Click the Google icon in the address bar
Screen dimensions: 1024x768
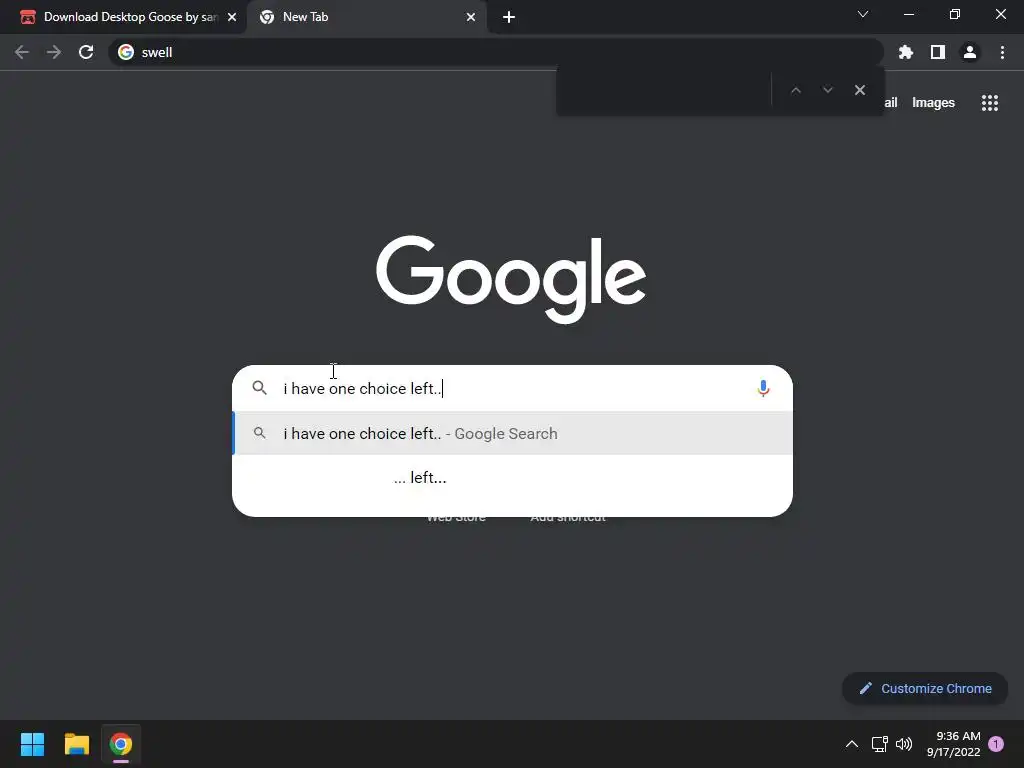tap(126, 52)
